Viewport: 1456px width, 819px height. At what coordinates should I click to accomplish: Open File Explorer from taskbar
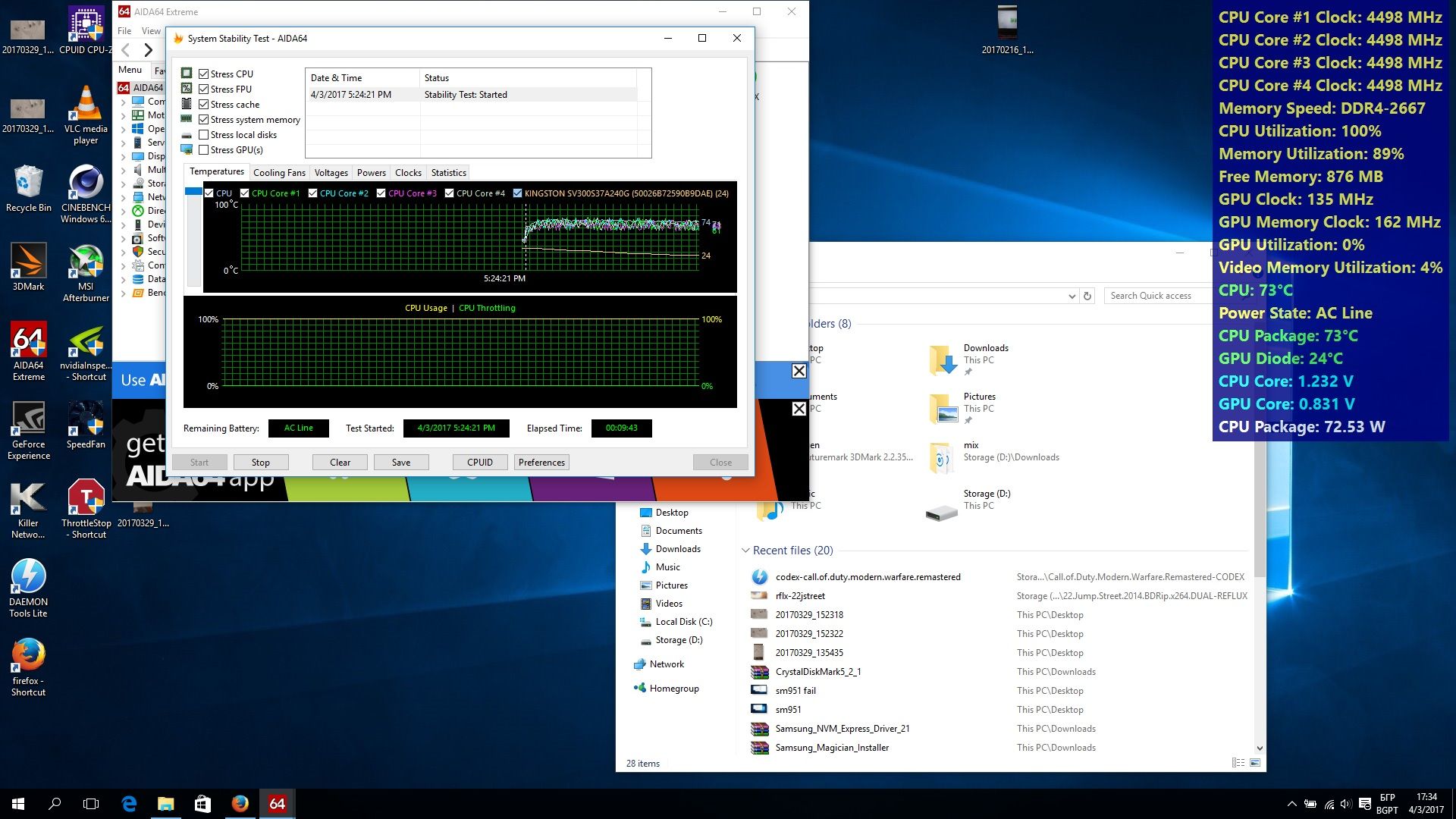(165, 804)
